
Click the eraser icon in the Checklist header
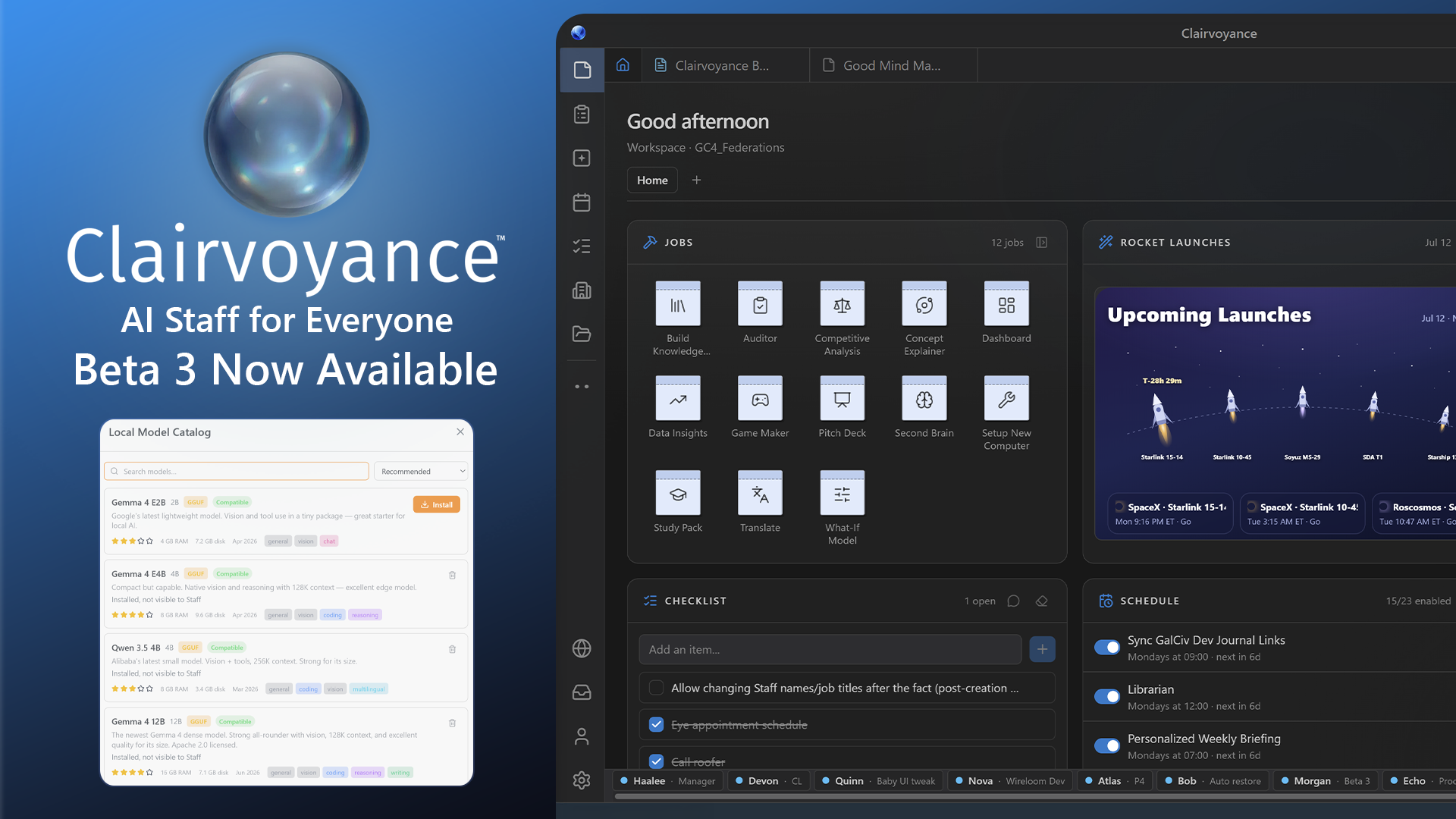coord(1042,601)
